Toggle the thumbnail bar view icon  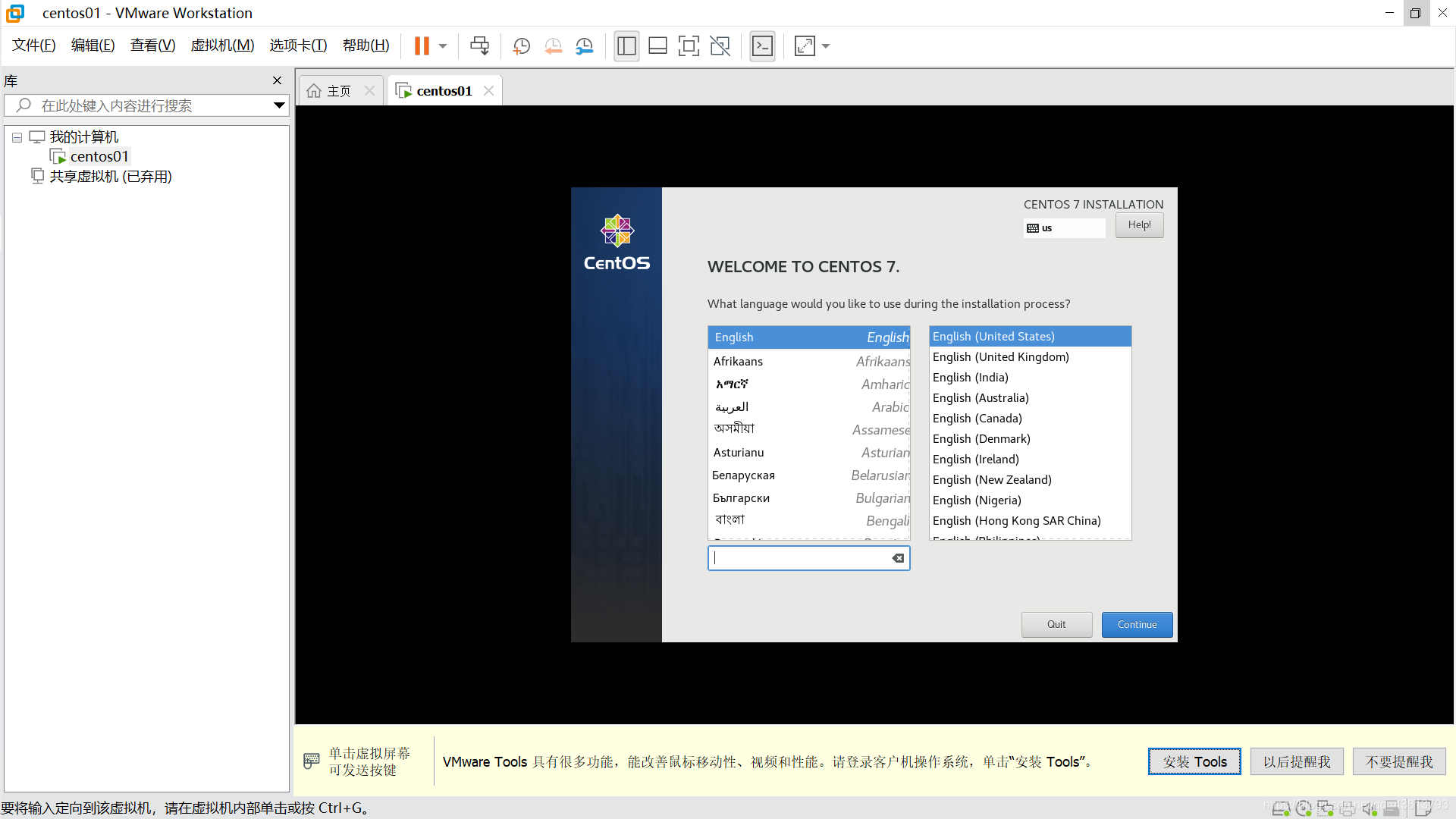(657, 46)
